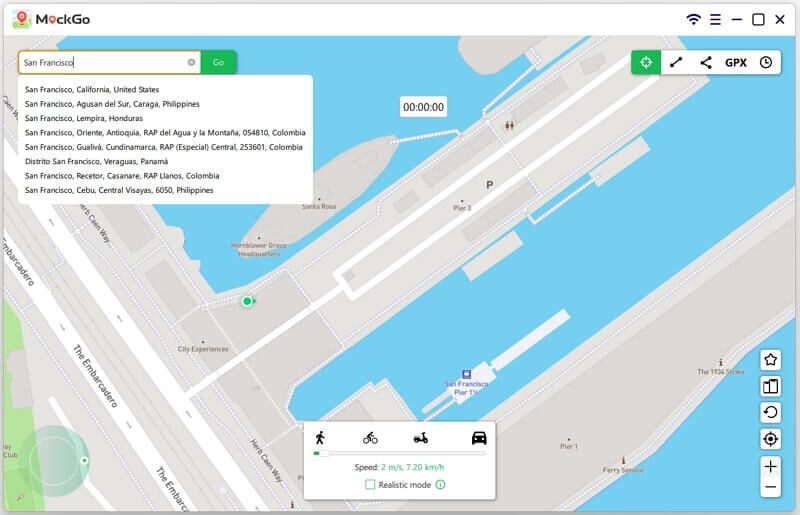The width and height of the screenshot is (800, 515).
Task: Click the speed slider track
Action: coord(399,453)
